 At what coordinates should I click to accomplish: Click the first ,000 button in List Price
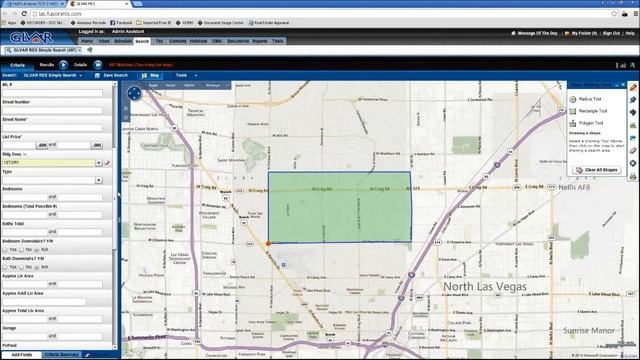point(42,145)
